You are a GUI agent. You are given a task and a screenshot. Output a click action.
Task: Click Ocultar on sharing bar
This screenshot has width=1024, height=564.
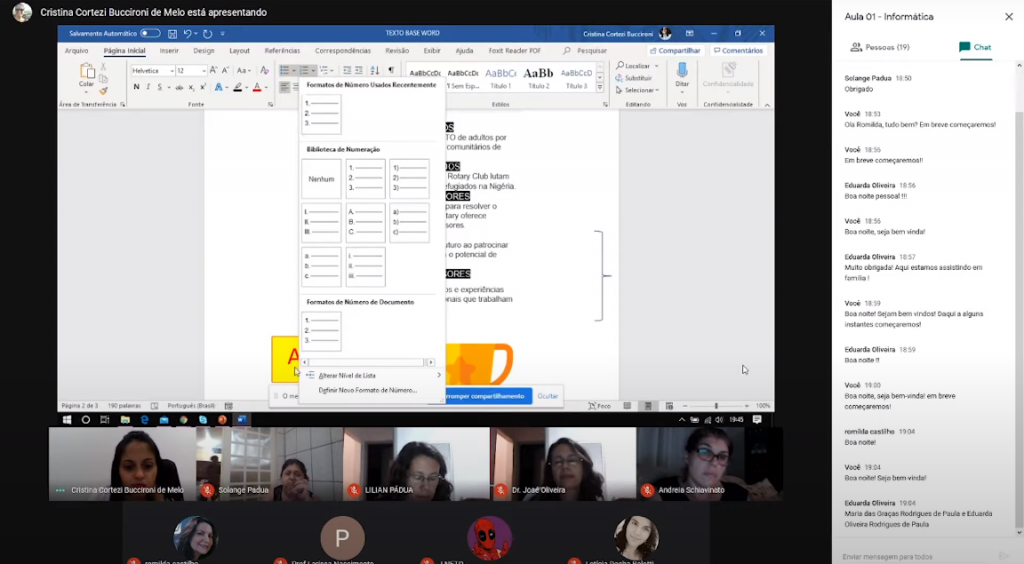coord(548,396)
